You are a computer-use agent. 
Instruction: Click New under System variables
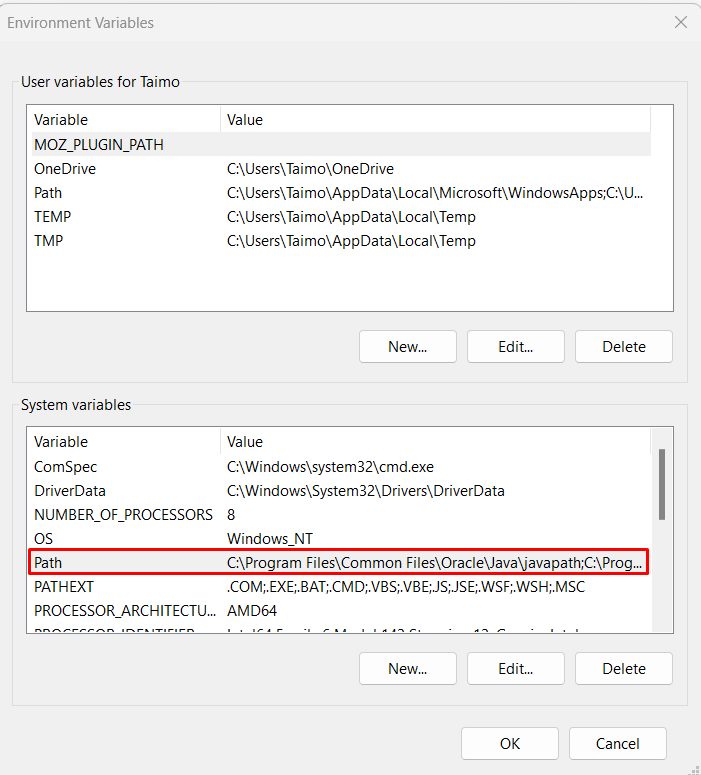coord(408,668)
